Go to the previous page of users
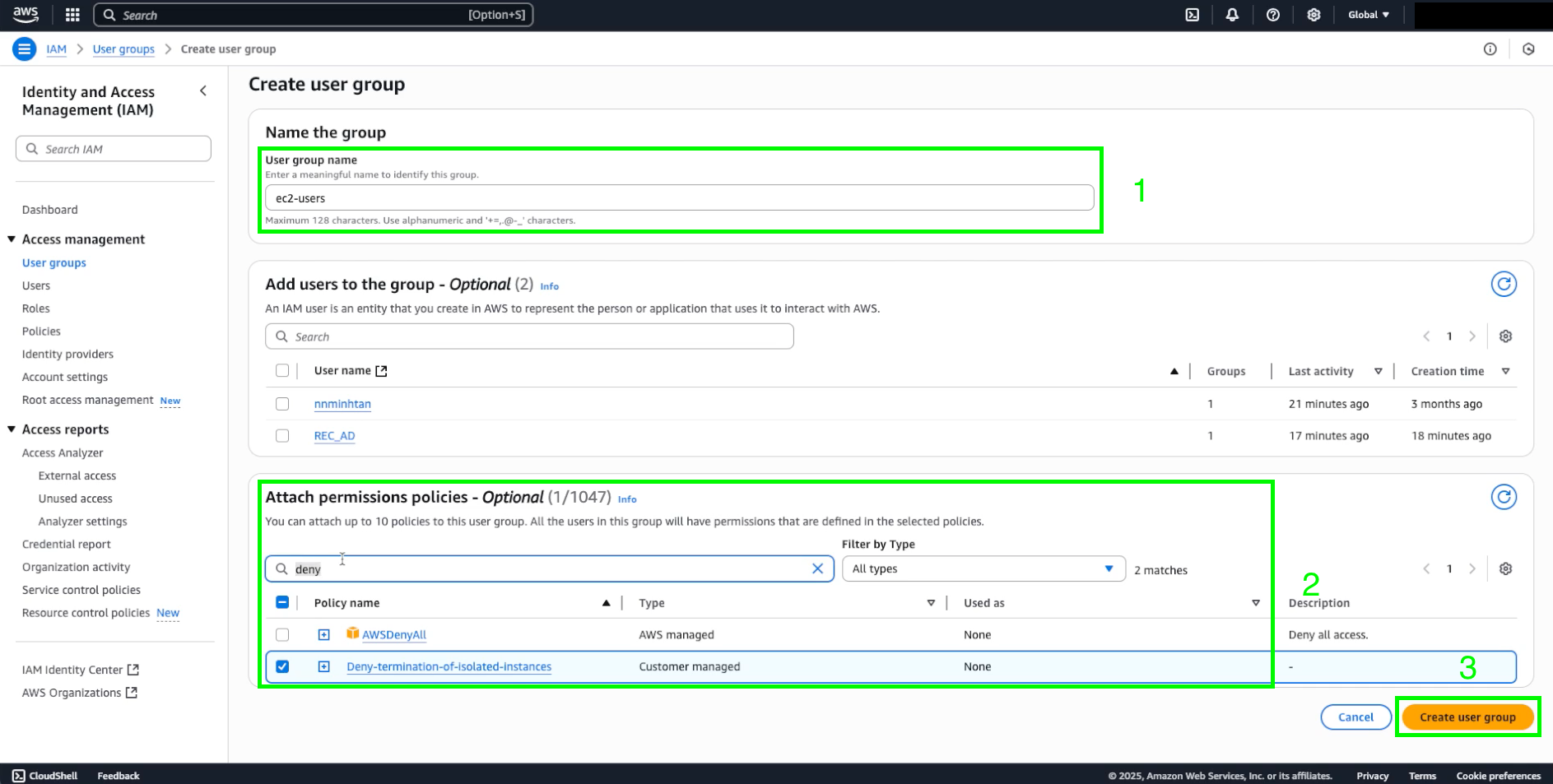Viewport: 1553px width, 784px height. pyautogui.click(x=1427, y=336)
